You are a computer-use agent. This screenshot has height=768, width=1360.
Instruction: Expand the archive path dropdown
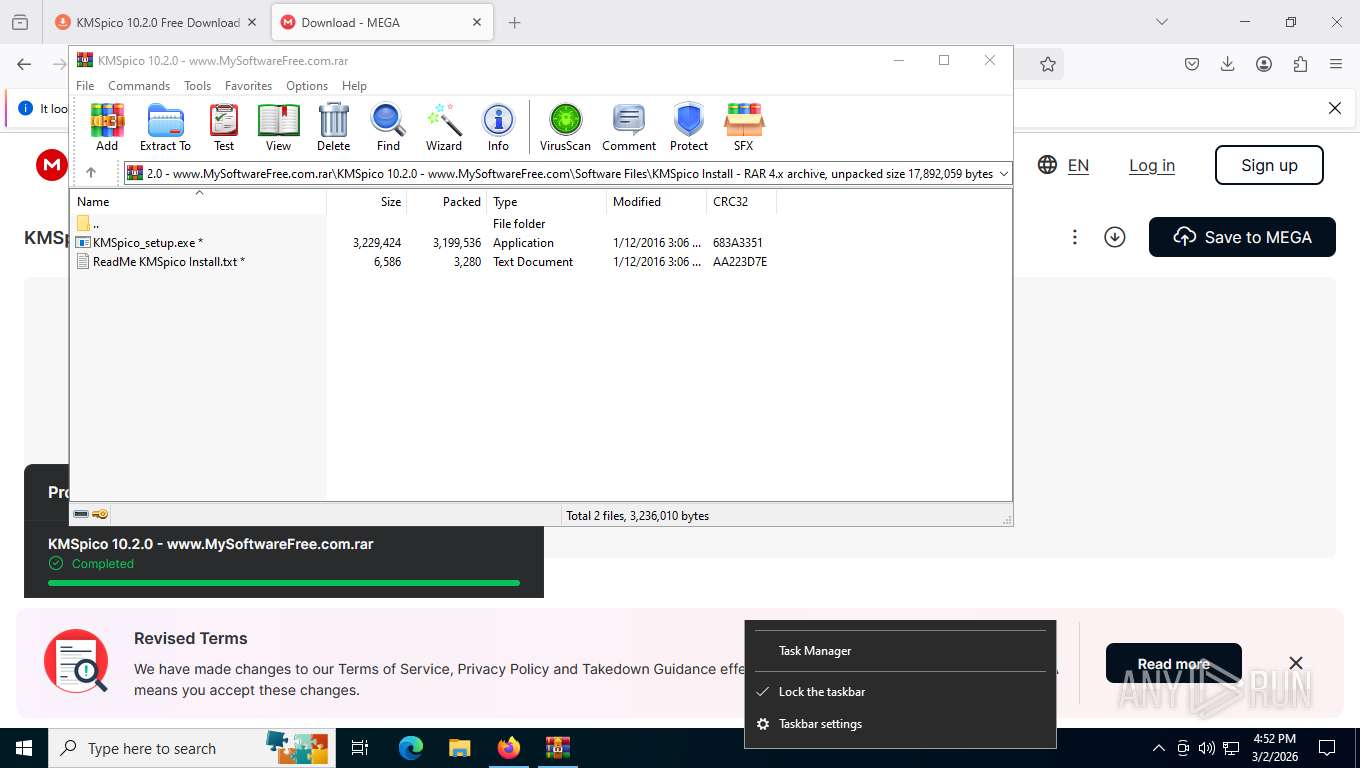1004,174
